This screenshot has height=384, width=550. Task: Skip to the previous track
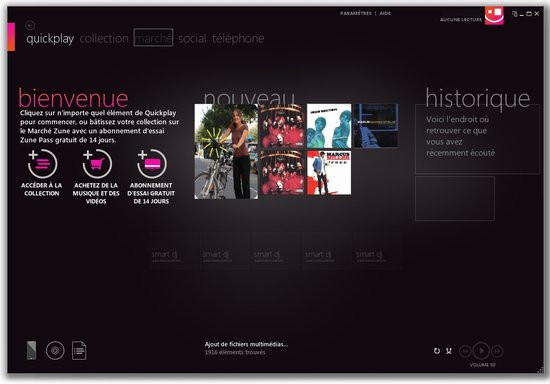pyautogui.click(x=465, y=351)
